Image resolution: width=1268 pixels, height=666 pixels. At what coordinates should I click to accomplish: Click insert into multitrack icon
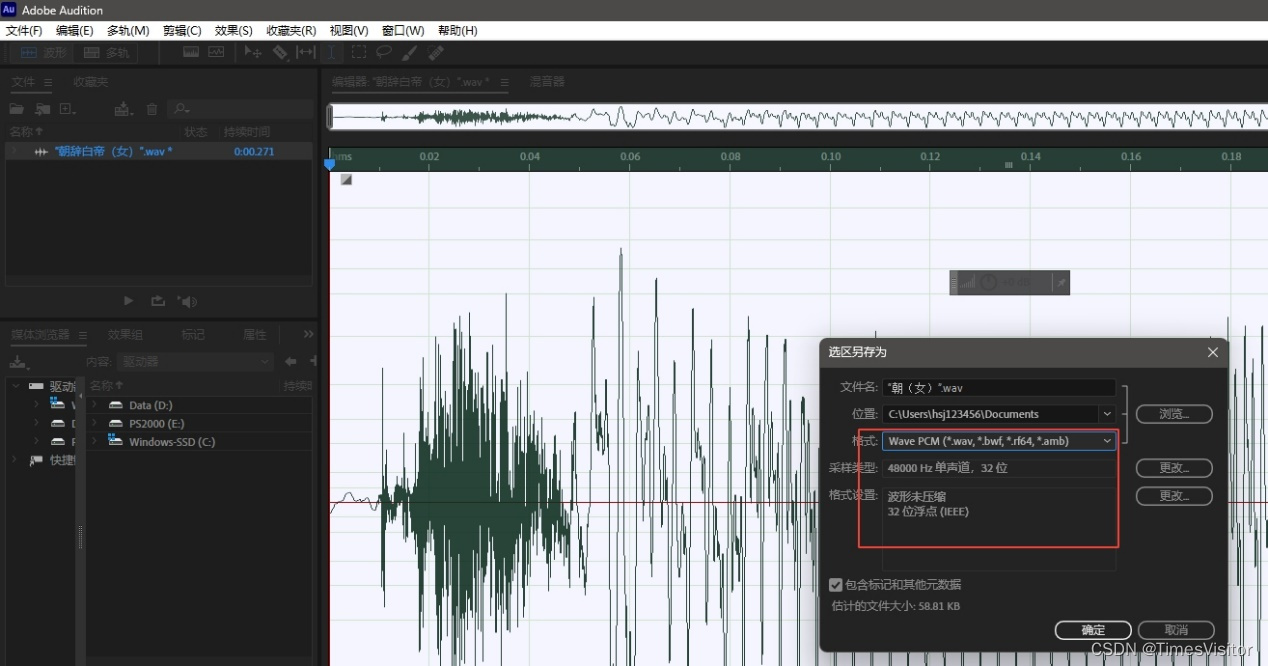point(123,109)
